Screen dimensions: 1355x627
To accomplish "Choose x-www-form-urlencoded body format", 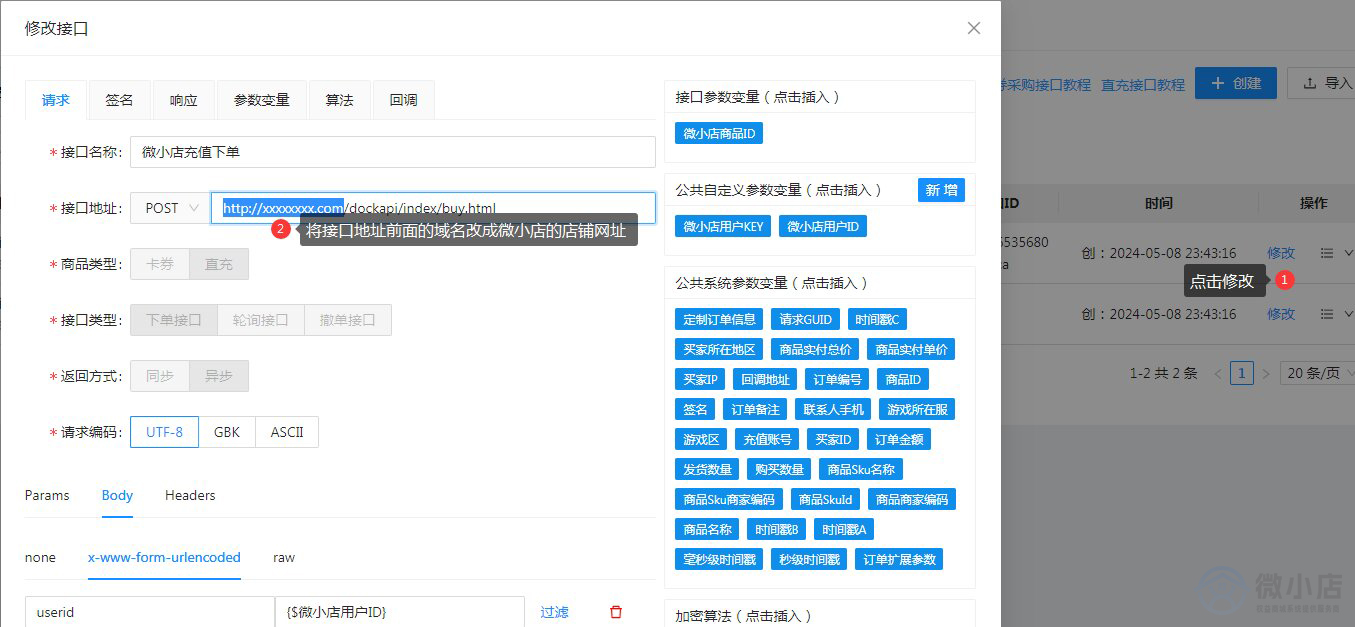I will [164, 557].
